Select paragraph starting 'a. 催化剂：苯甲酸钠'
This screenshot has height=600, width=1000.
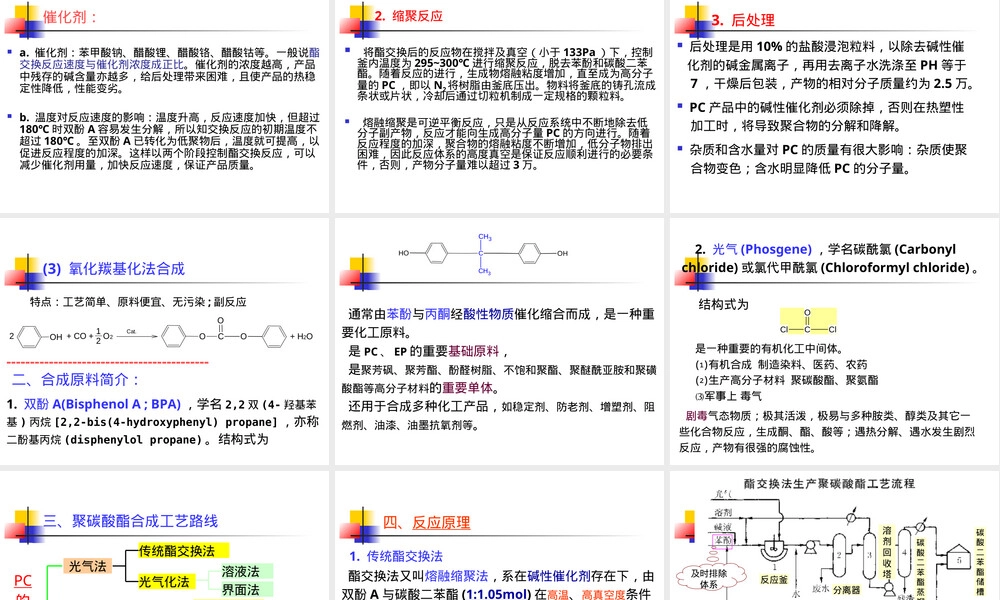(169, 70)
